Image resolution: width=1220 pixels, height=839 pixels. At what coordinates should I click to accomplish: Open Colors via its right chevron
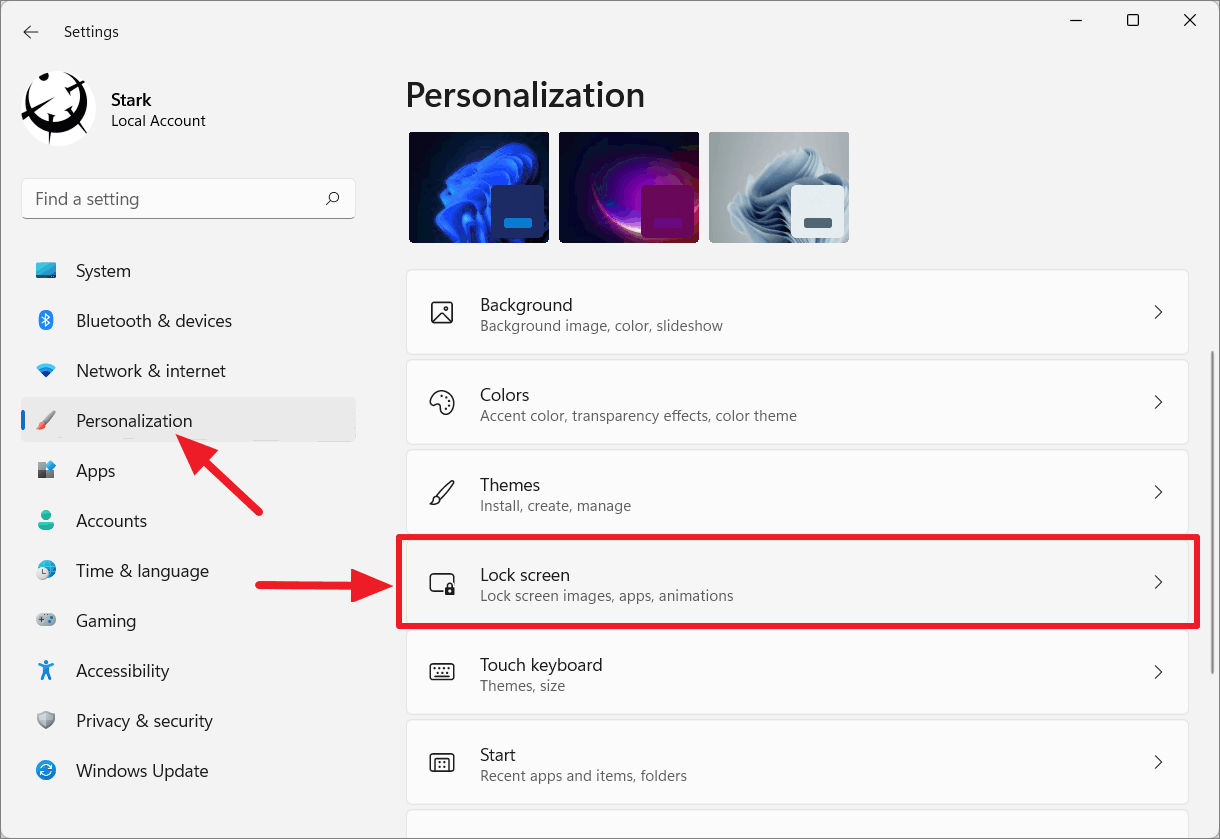1158,402
